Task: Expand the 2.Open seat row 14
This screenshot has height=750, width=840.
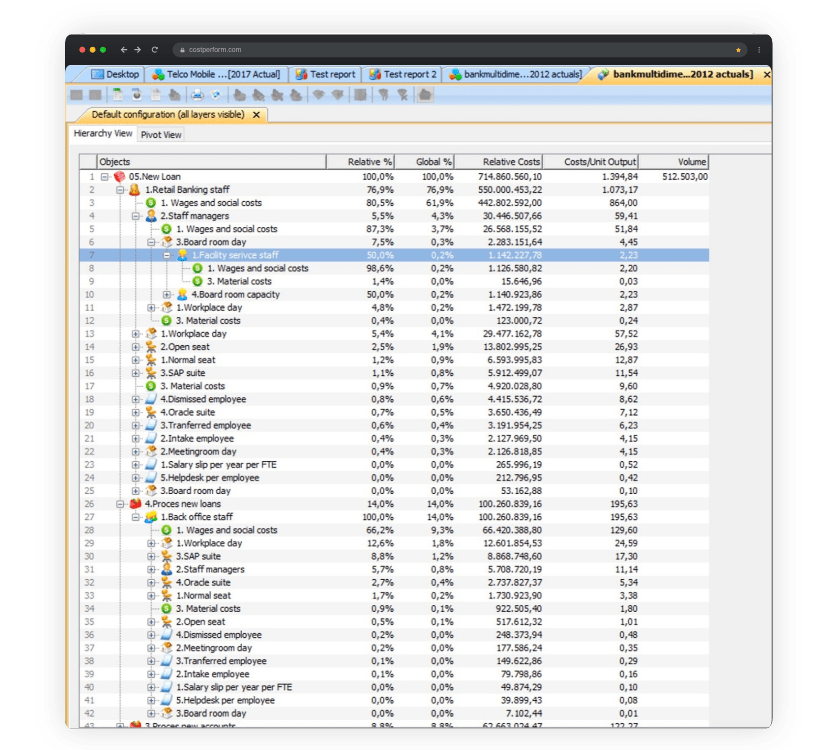Action: (136, 347)
